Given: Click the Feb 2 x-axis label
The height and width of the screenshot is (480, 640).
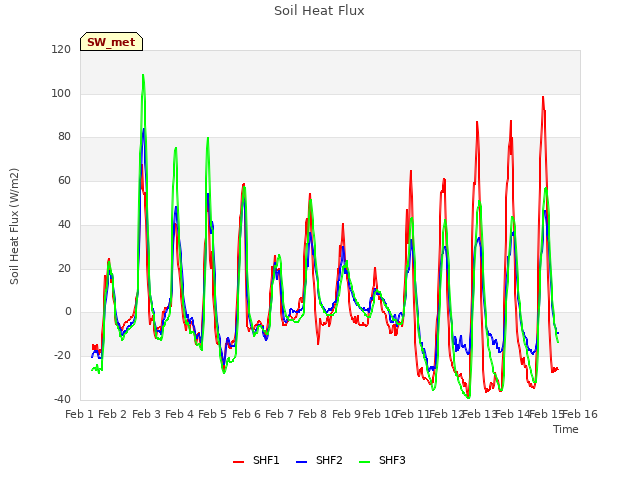Looking at the screenshot, I should tap(113, 414).
